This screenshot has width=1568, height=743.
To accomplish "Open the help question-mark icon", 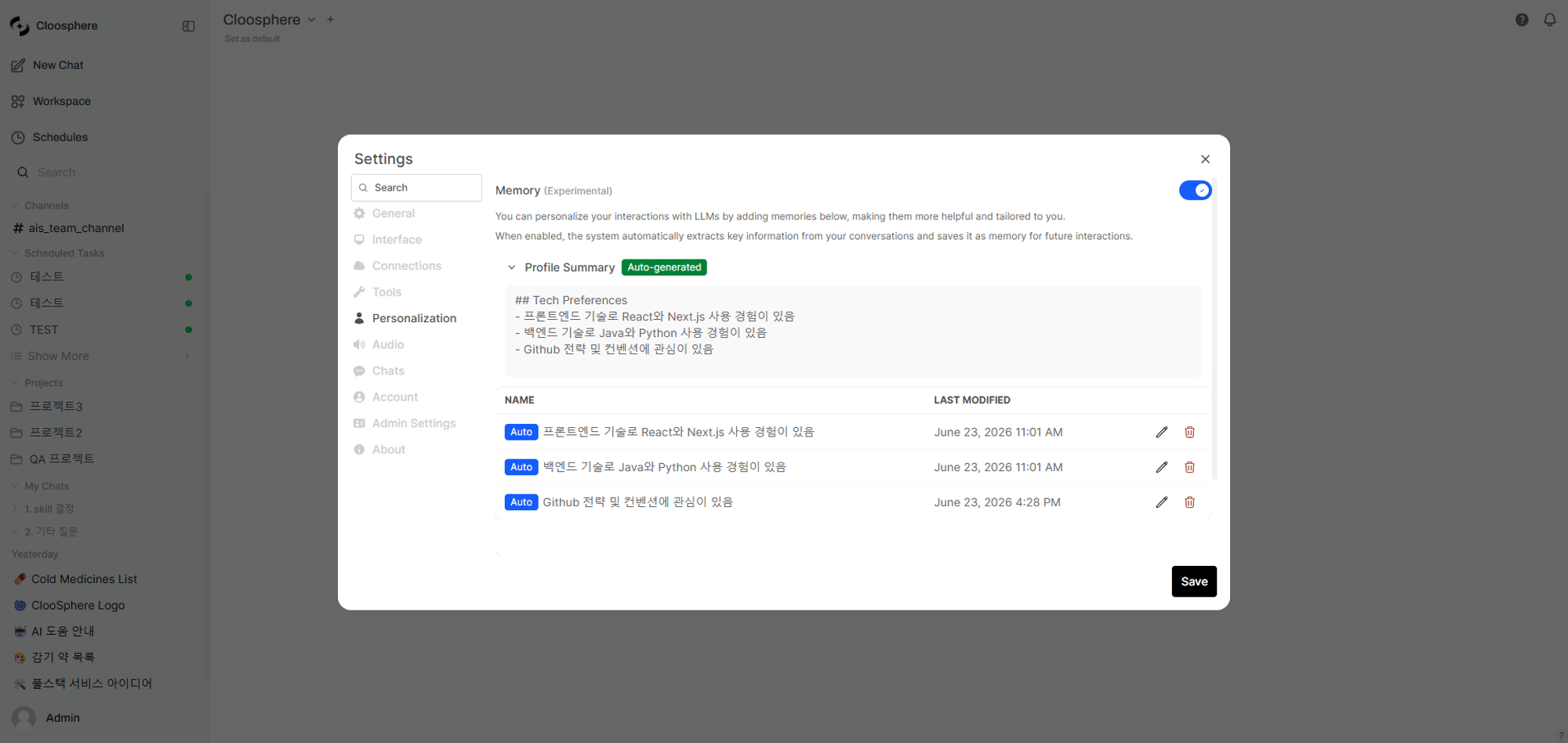I will click(x=1522, y=20).
